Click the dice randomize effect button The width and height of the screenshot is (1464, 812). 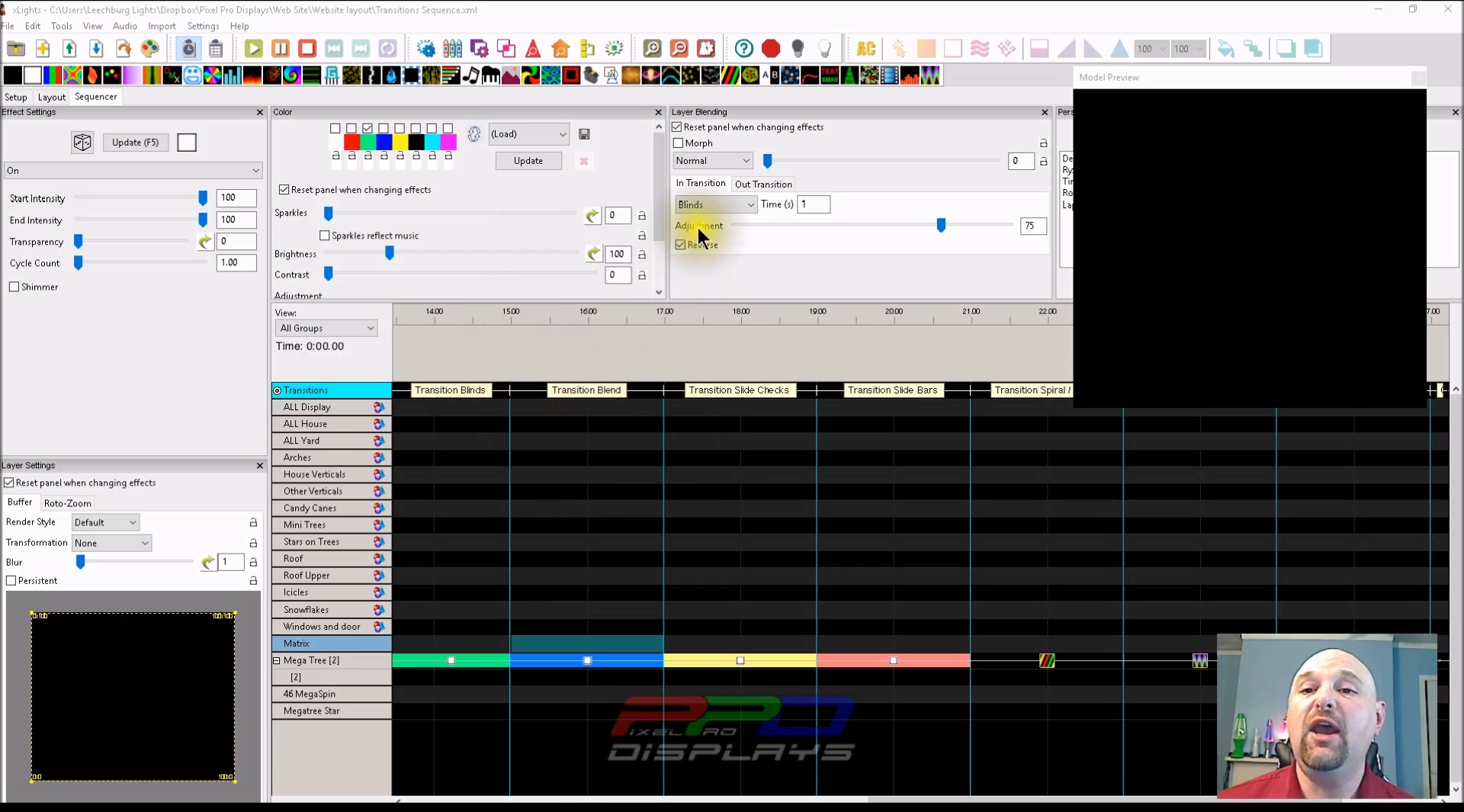pos(82,143)
